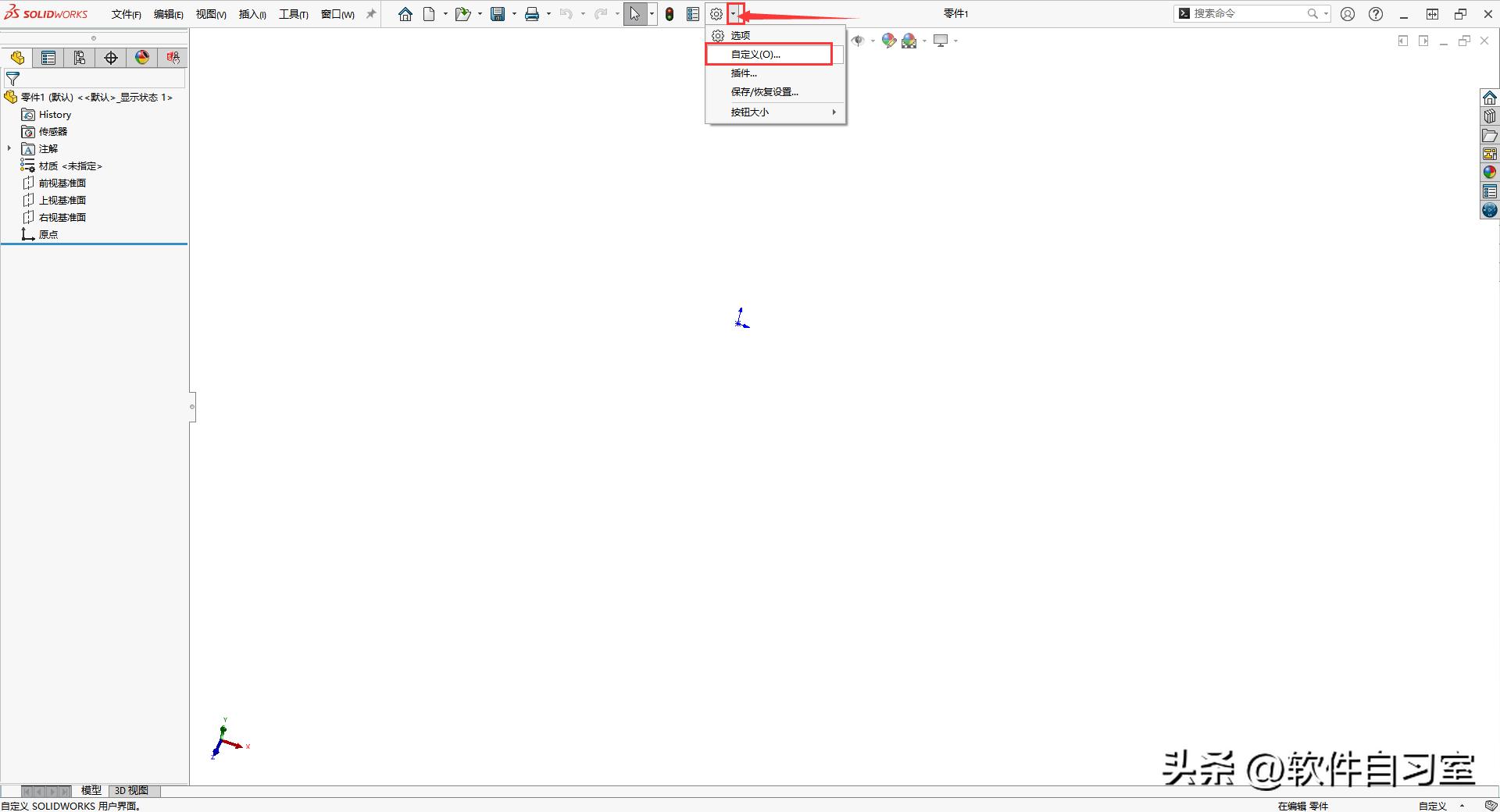Viewport: 1500px width, 812px height.
Task: Expand the 注解 folder in the feature tree
Action: point(9,148)
